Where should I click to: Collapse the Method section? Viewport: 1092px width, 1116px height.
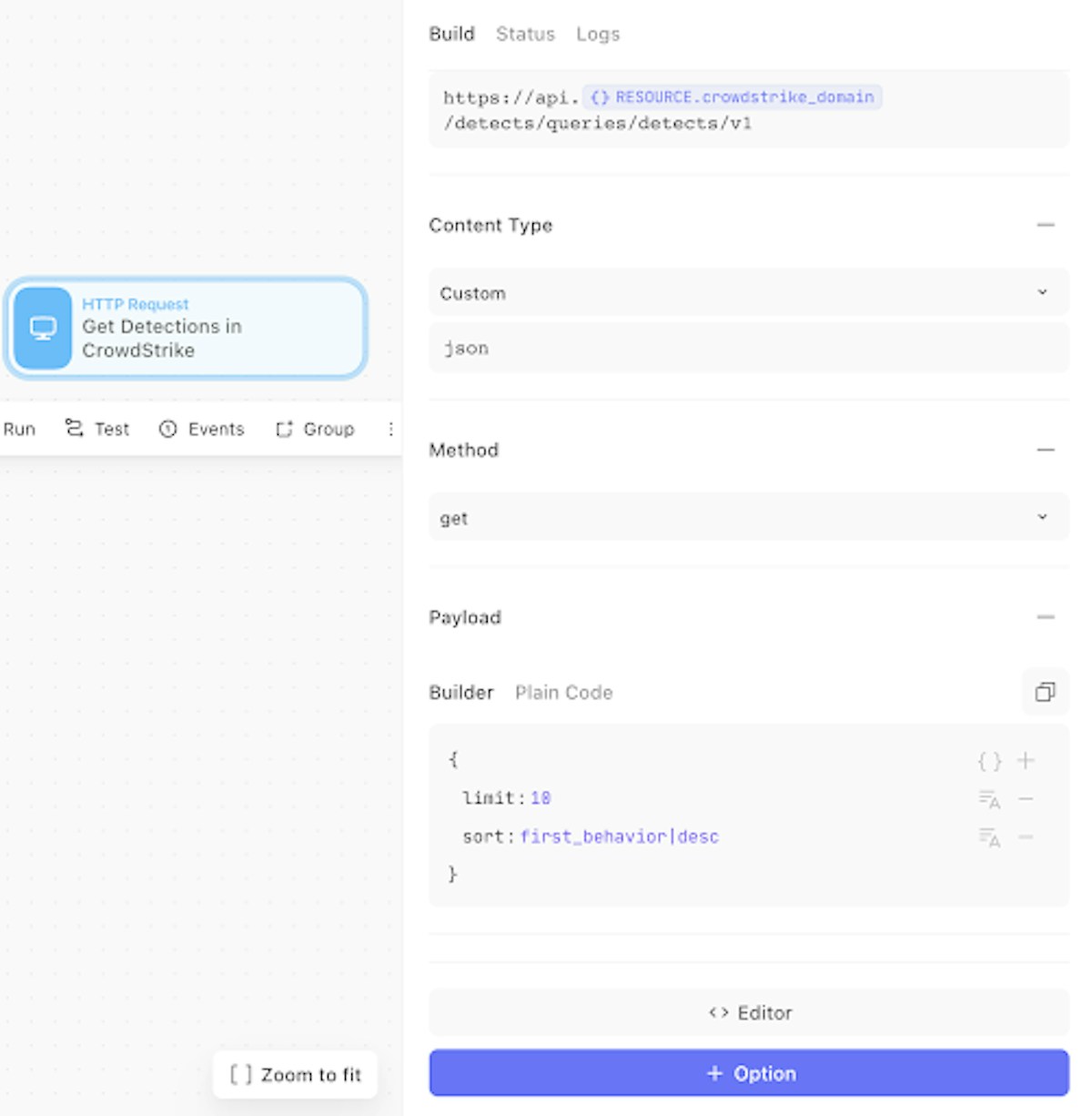1046,450
